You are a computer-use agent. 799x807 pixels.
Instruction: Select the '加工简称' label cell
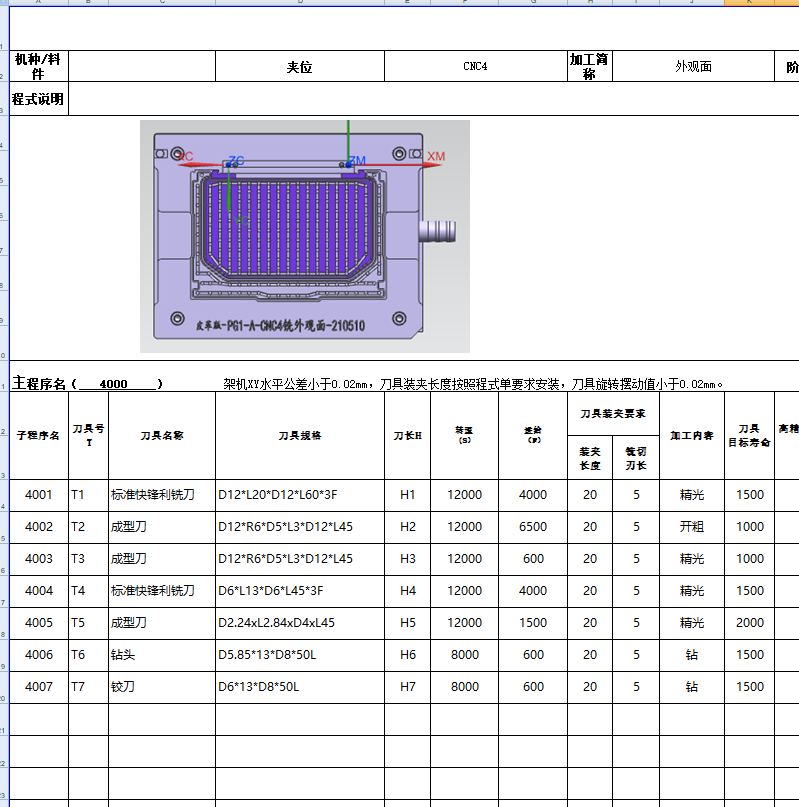coord(590,66)
